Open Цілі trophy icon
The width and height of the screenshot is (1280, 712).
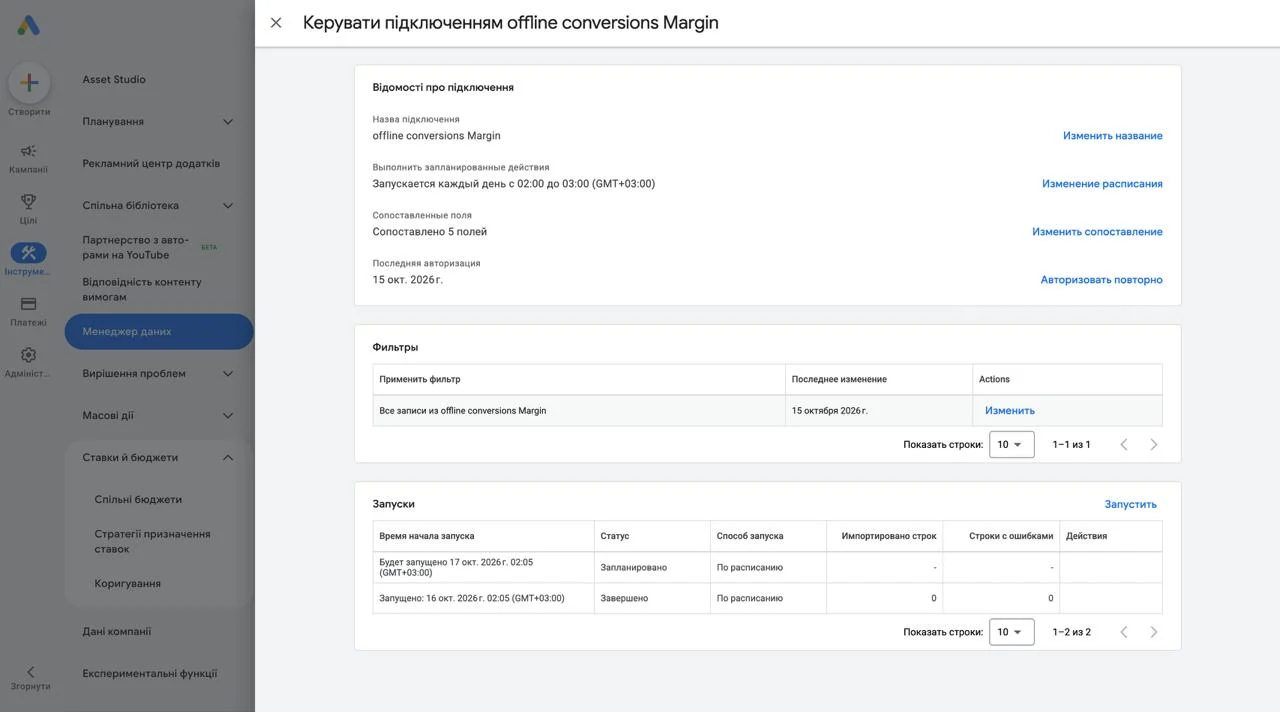coord(28,202)
